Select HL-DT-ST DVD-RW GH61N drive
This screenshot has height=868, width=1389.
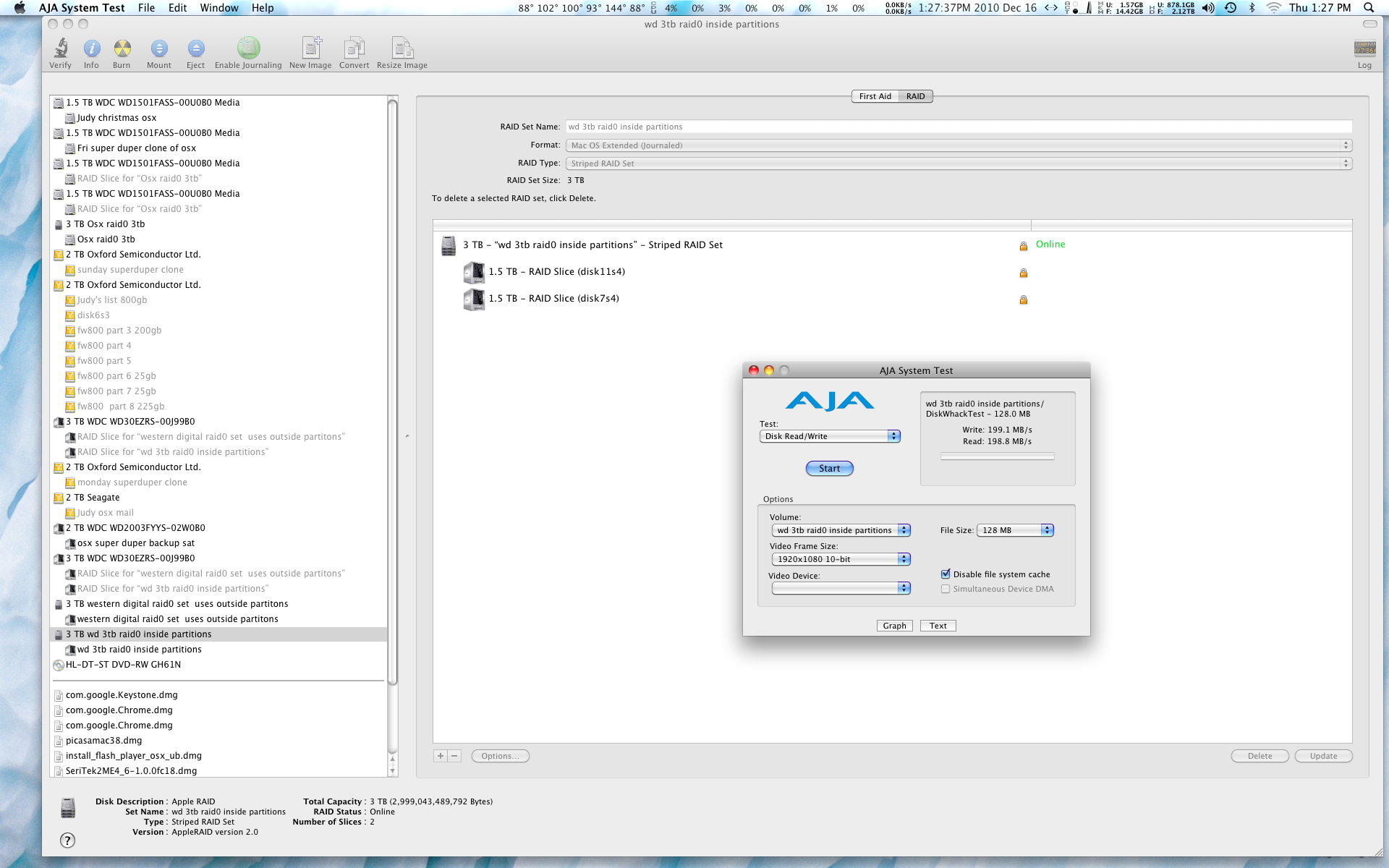point(123,665)
